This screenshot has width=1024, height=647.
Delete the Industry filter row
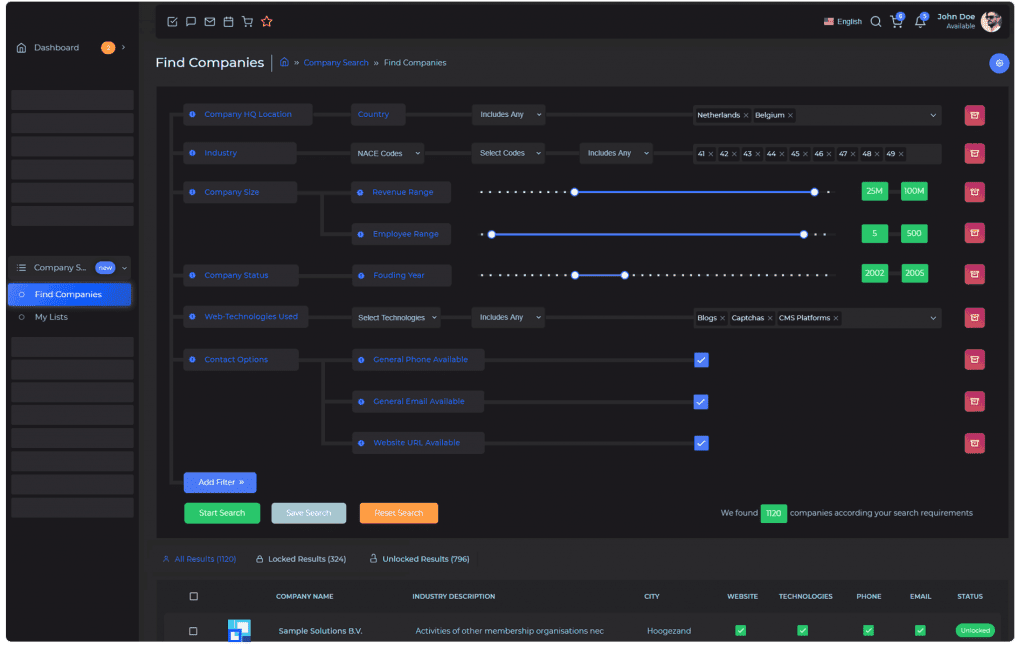click(974, 154)
